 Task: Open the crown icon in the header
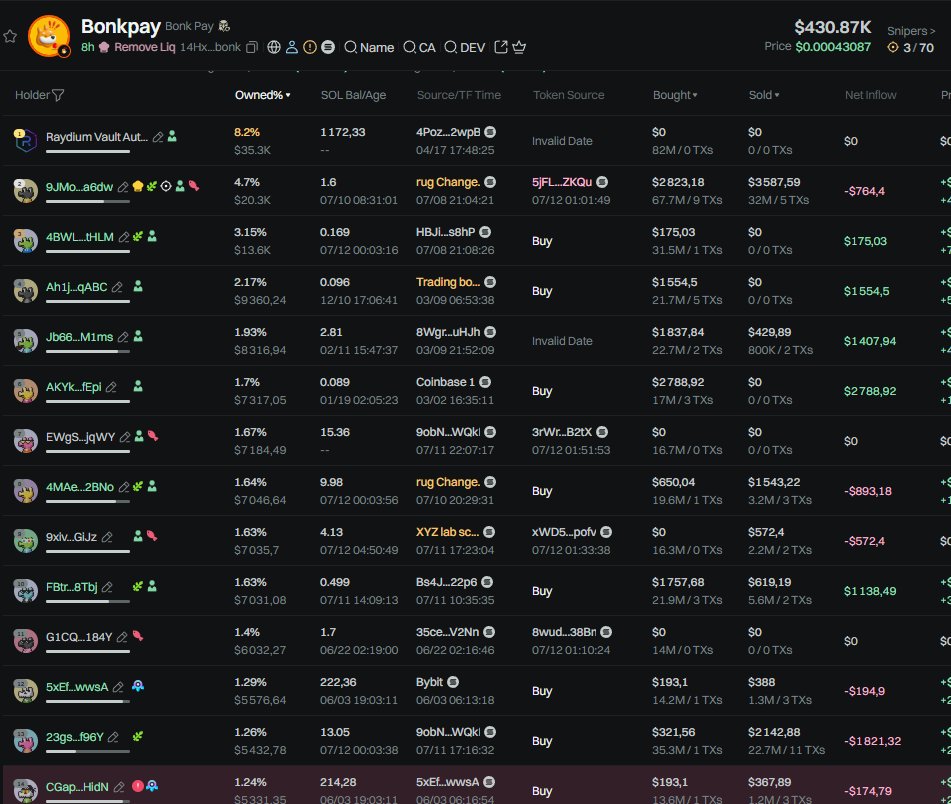[x=519, y=47]
